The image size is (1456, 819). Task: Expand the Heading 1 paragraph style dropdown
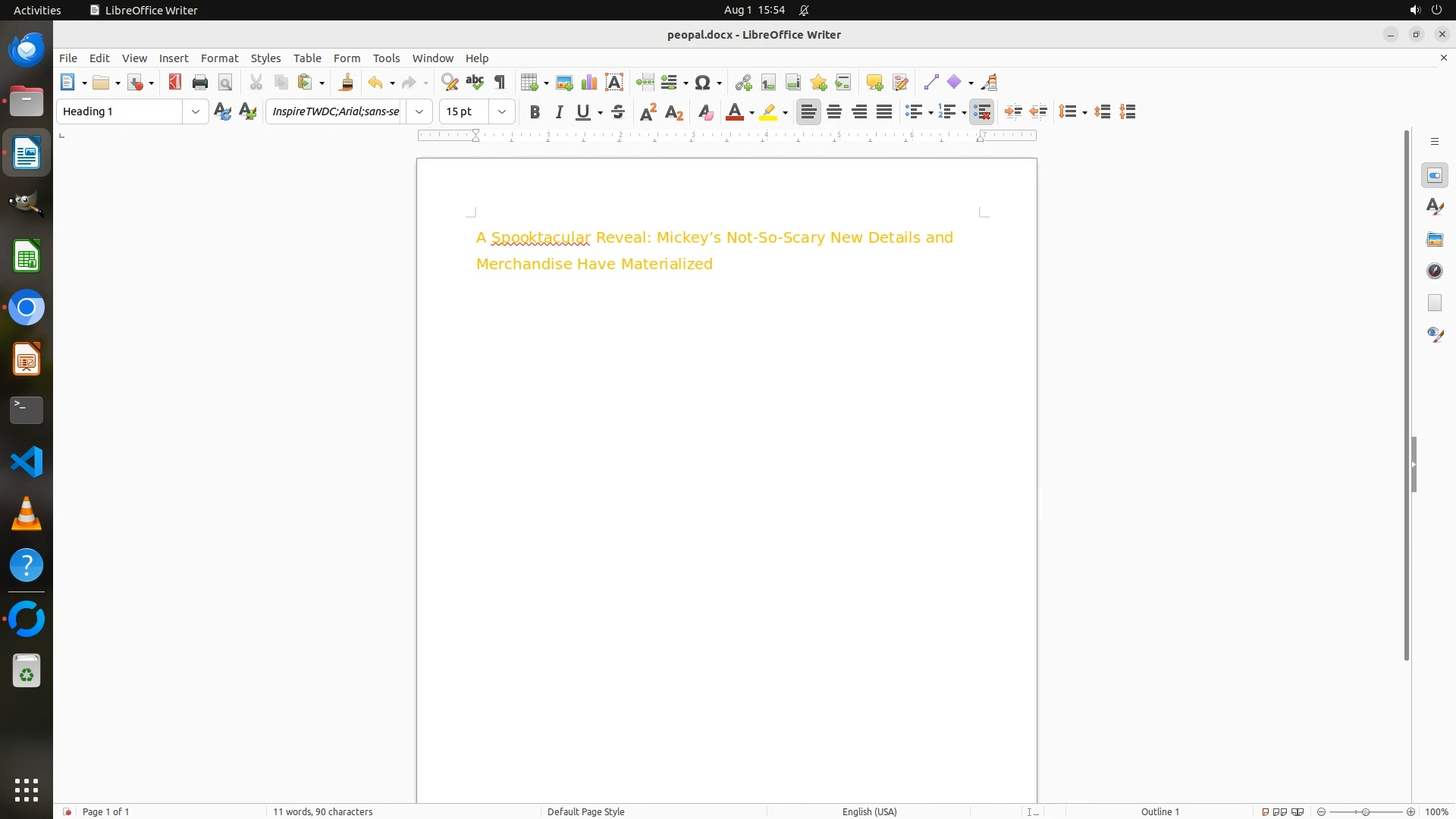[x=196, y=111]
